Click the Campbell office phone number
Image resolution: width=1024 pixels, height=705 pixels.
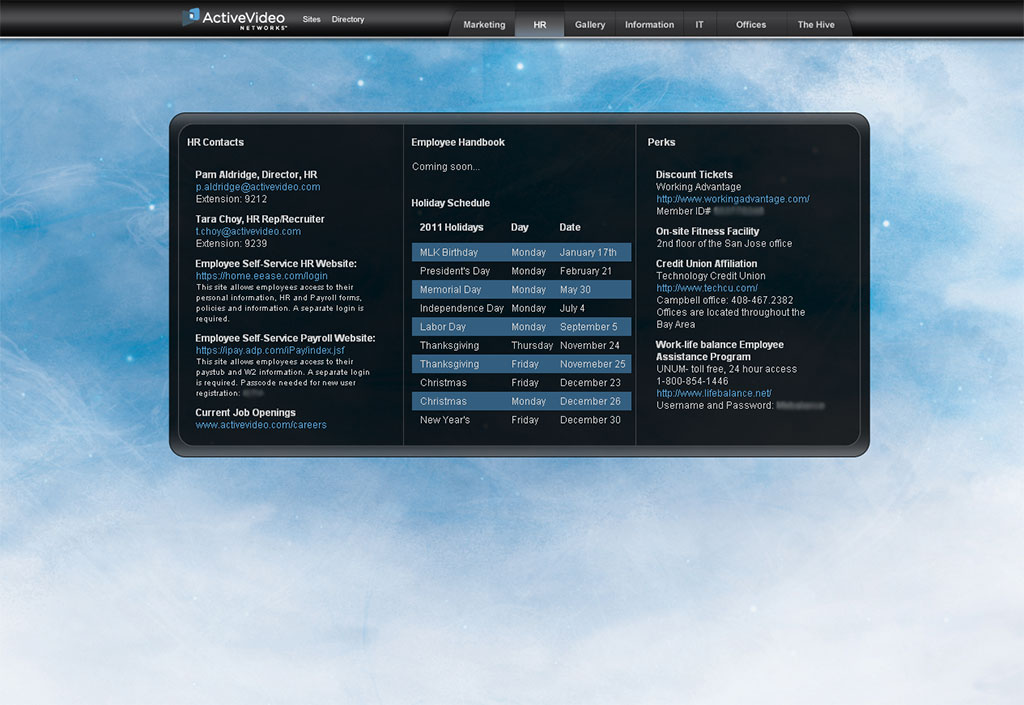point(762,300)
